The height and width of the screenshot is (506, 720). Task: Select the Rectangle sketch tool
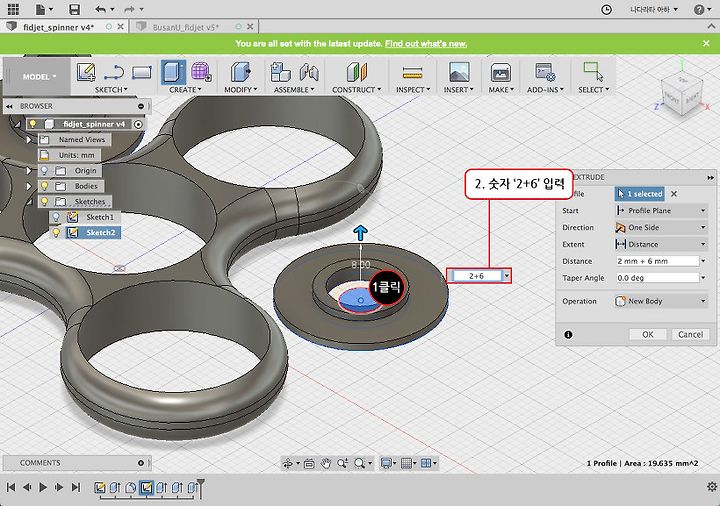click(x=141, y=73)
